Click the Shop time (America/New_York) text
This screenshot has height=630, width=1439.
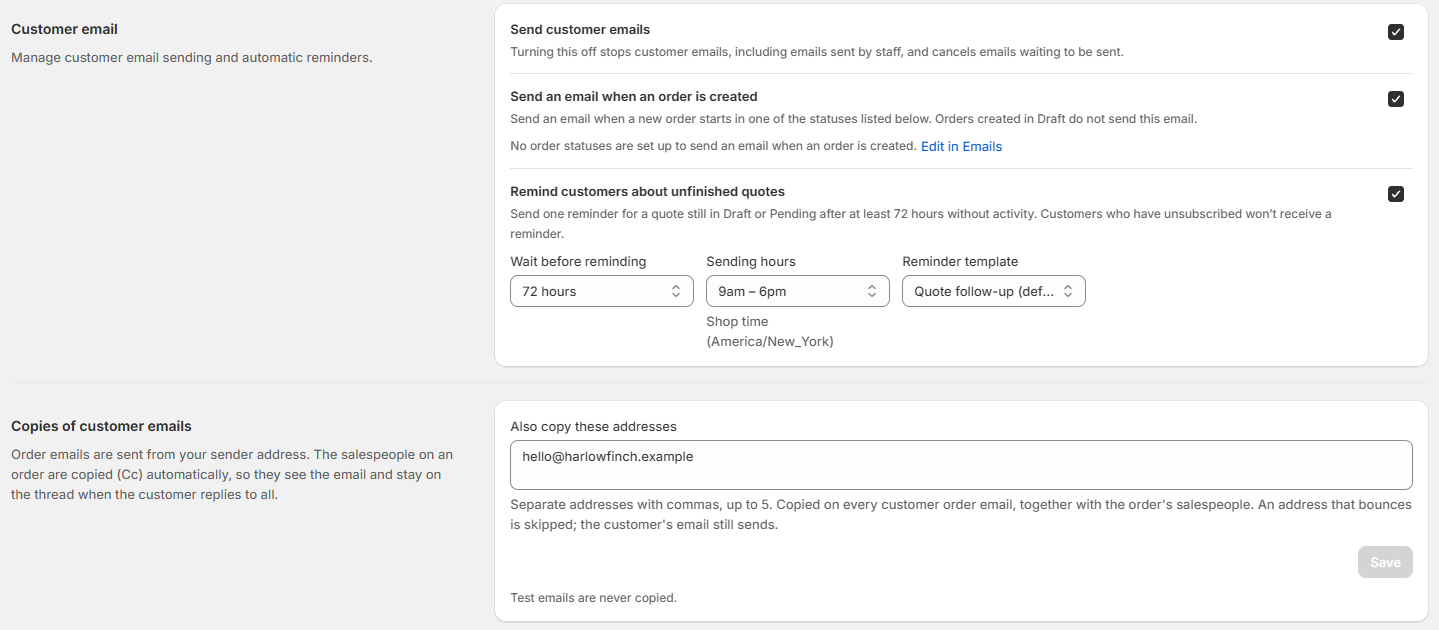770,331
